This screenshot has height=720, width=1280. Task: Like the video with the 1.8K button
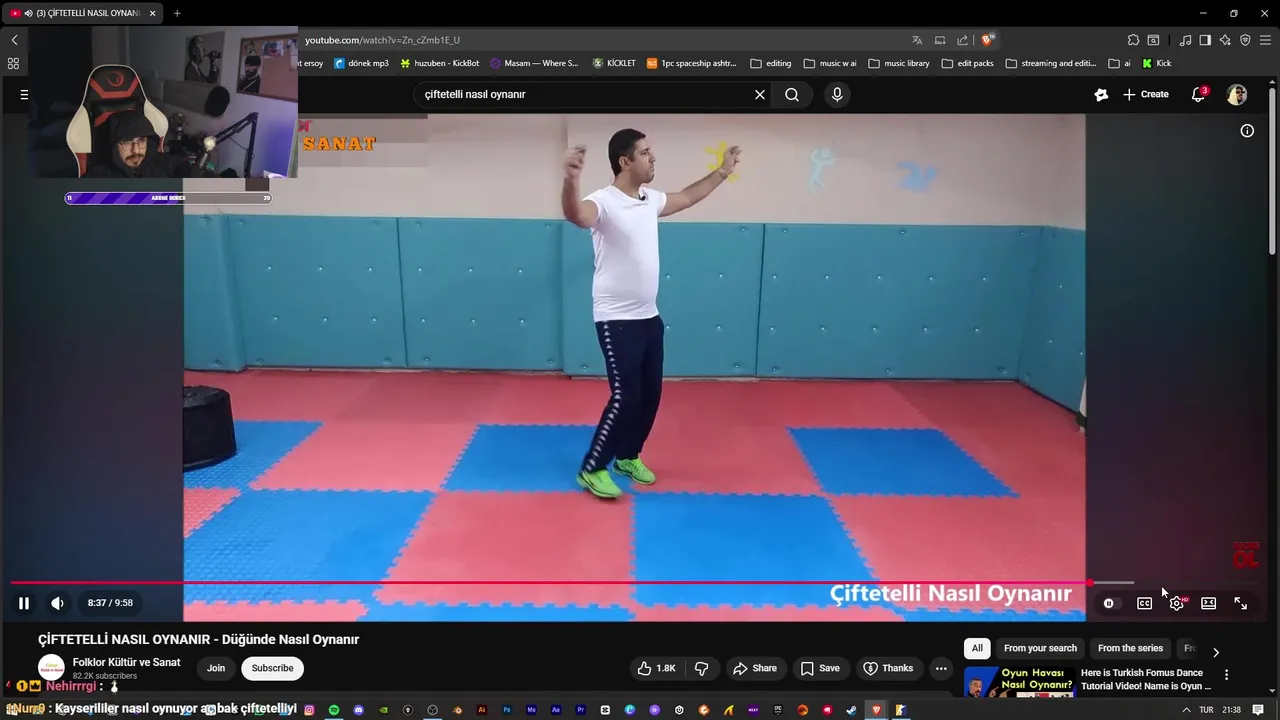(656, 668)
